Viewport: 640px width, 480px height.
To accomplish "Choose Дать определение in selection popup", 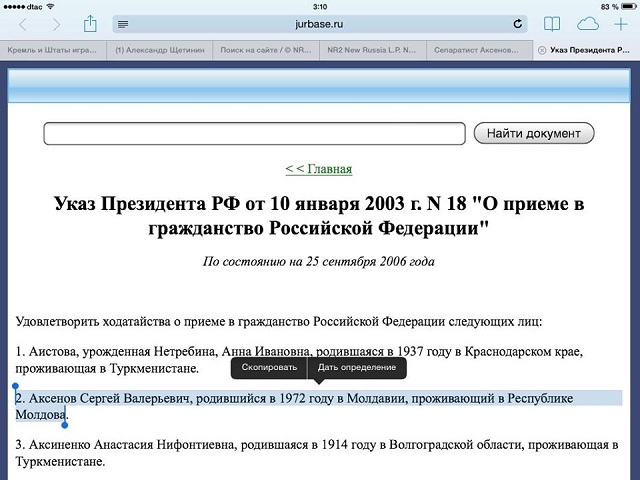I will coord(357,368).
